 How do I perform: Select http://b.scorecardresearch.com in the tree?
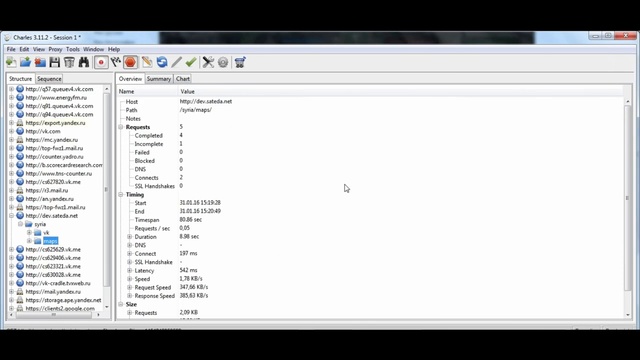coord(64,165)
